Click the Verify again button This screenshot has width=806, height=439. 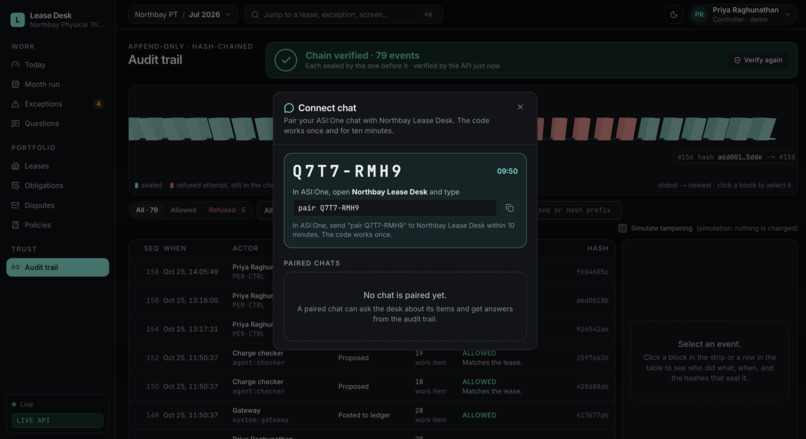758,60
